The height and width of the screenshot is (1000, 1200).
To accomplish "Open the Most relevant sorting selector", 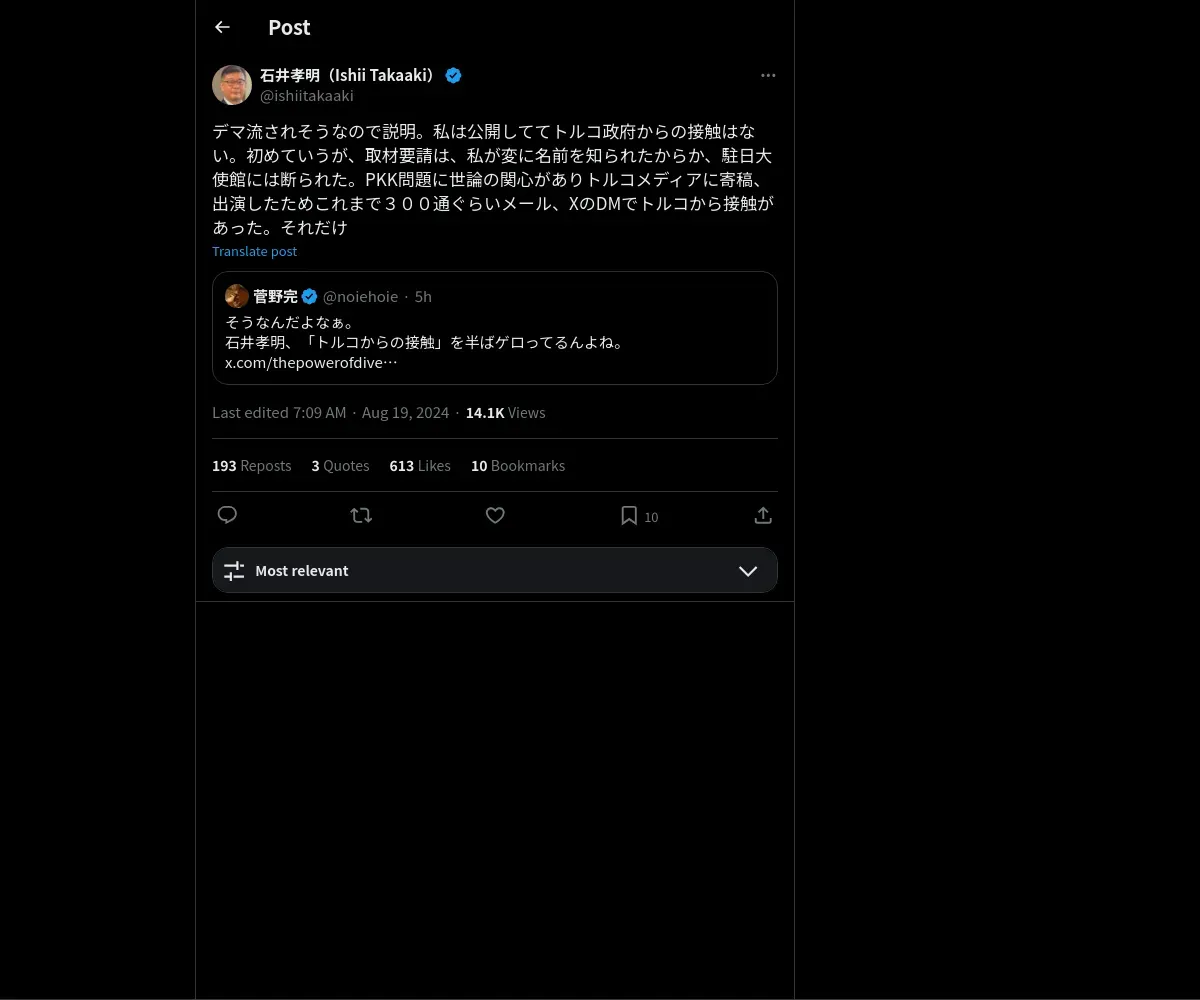I will coord(495,570).
